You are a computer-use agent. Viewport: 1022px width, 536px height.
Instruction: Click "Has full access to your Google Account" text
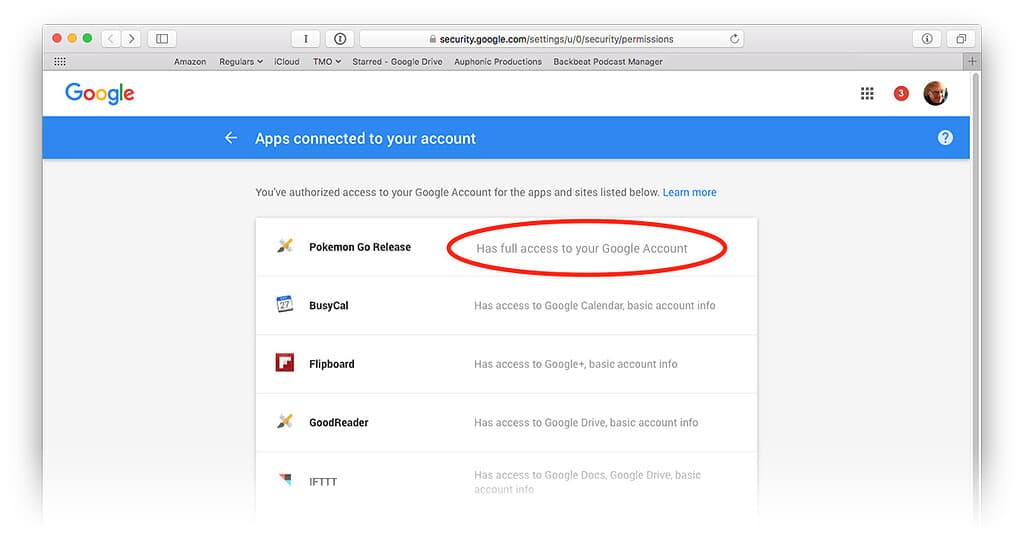[581, 248]
